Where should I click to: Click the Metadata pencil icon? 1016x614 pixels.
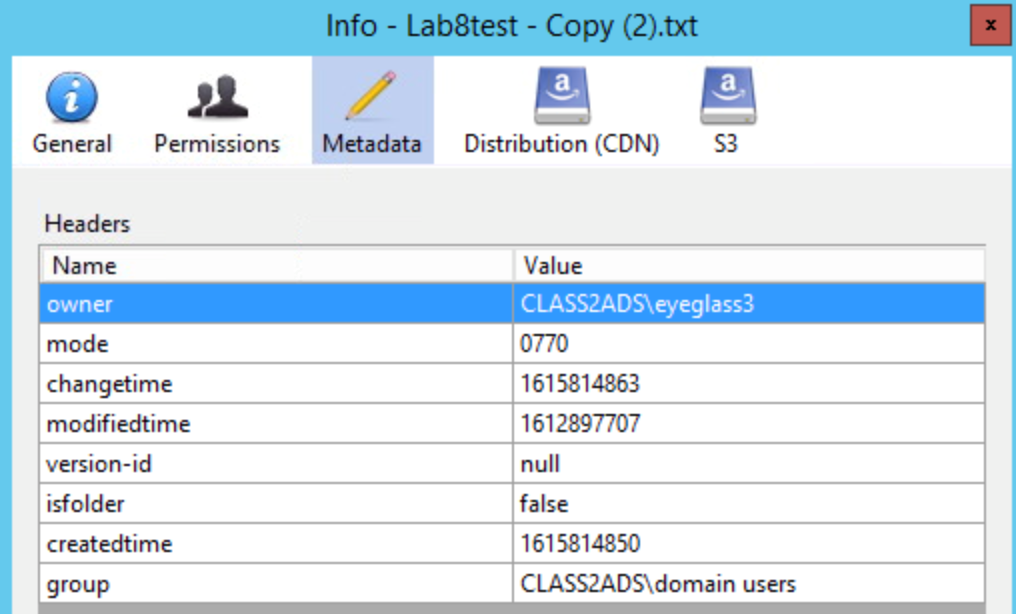pyautogui.click(x=372, y=95)
